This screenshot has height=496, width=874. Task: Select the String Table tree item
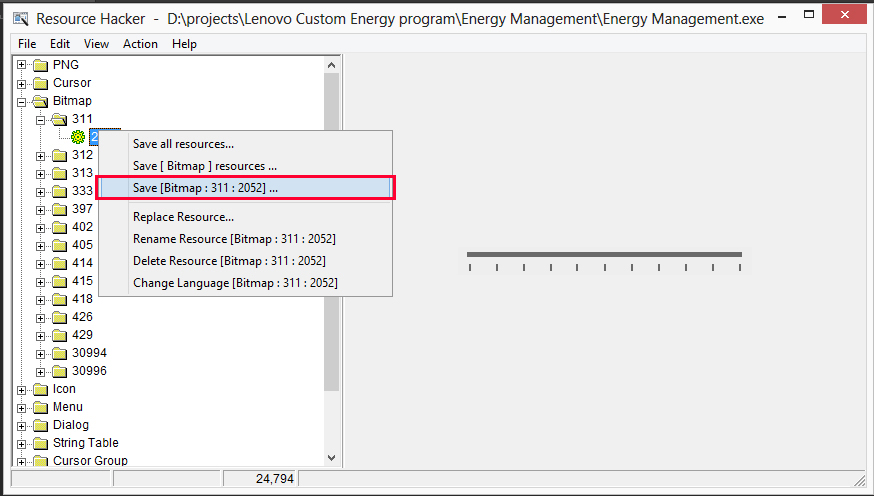point(85,443)
